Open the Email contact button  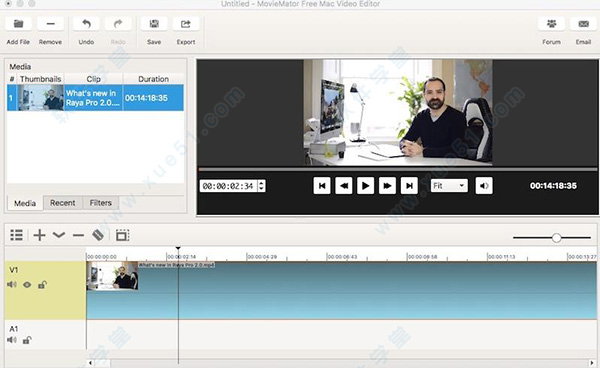tap(584, 24)
